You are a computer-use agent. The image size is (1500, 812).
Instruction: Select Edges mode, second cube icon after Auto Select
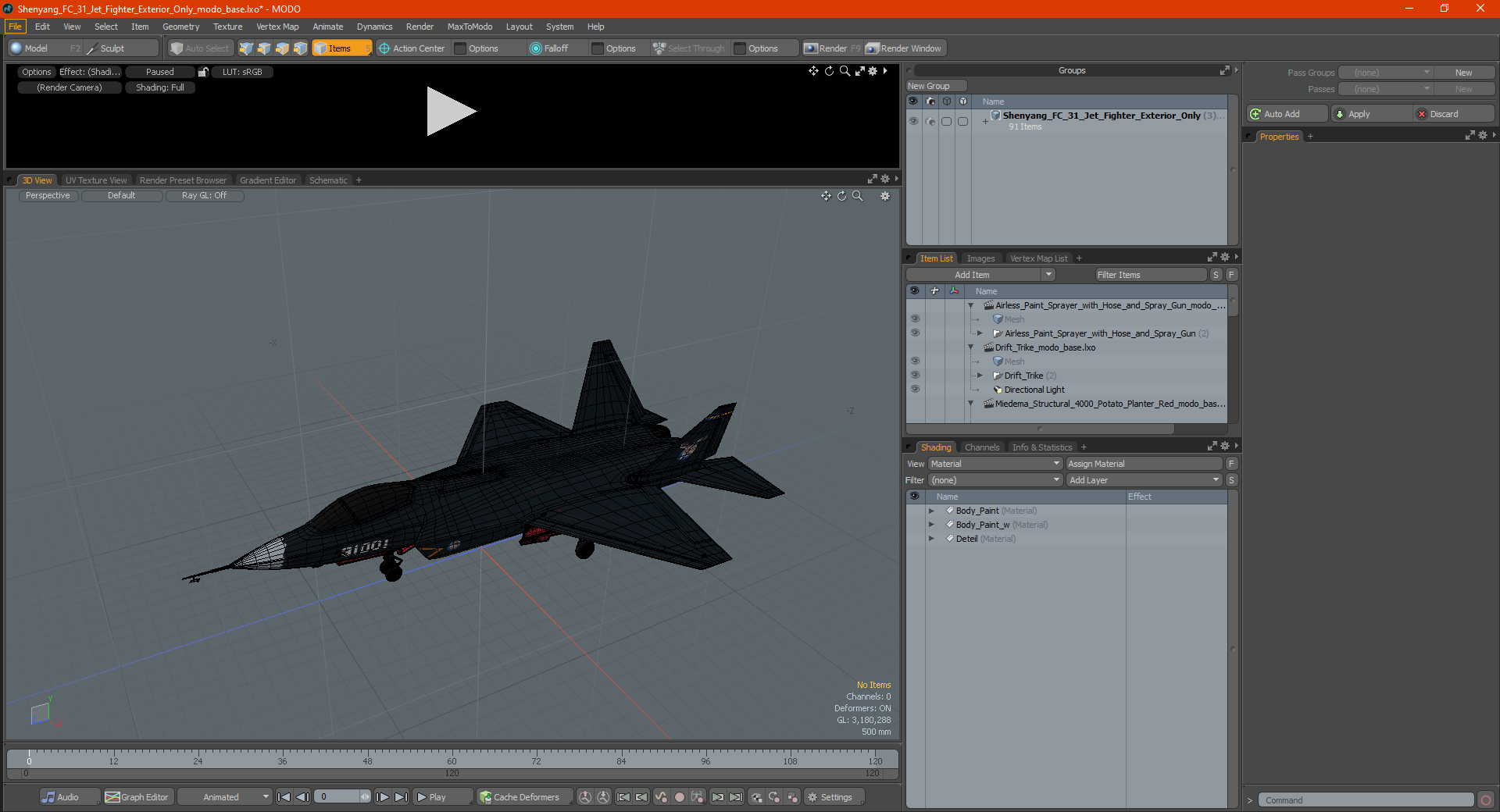click(264, 48)
